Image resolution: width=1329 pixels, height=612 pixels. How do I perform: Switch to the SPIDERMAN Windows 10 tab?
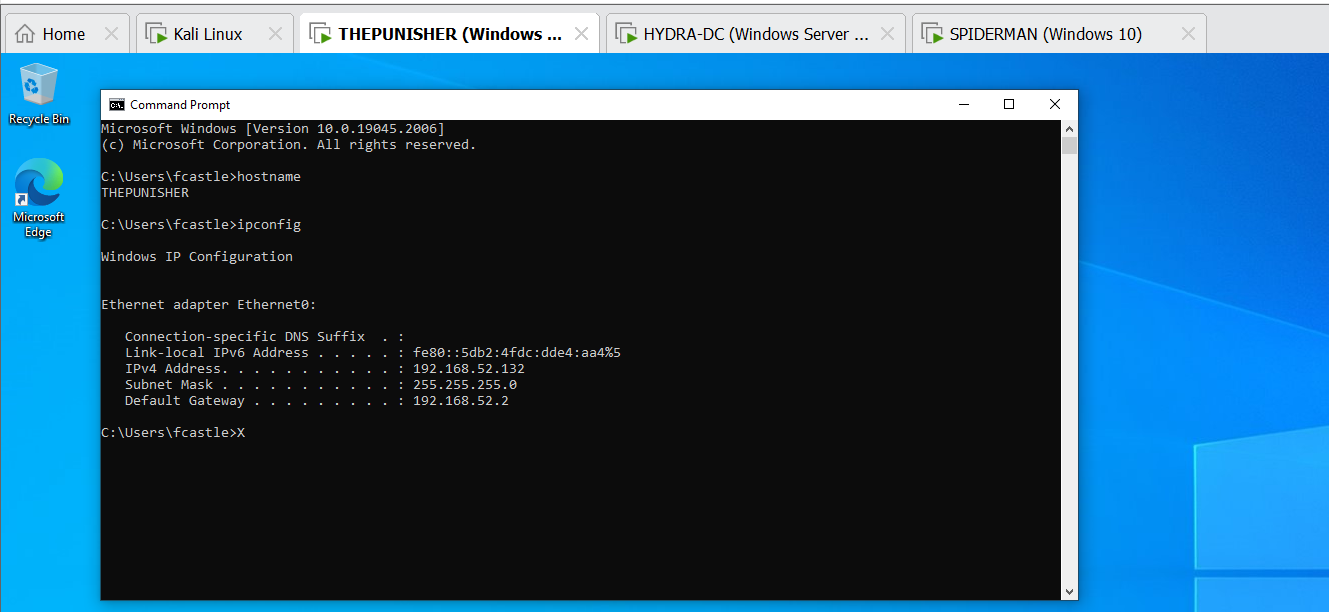click(x=1045, y=34)
